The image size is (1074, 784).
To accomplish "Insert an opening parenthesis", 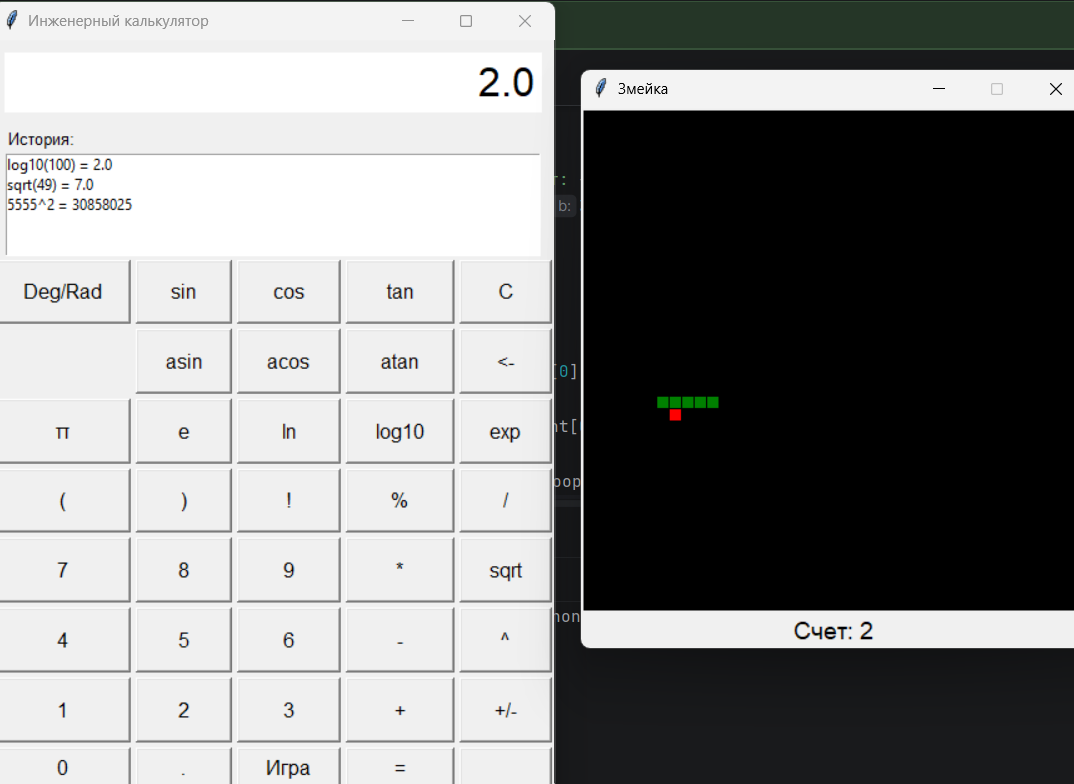I will tap(64, 501).
